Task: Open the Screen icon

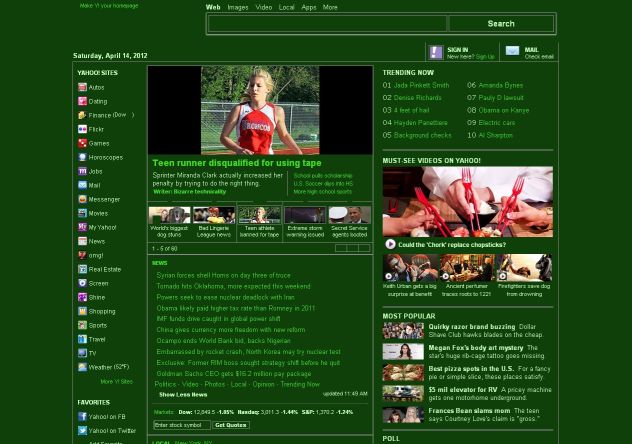Action: (x=82, y=283)
